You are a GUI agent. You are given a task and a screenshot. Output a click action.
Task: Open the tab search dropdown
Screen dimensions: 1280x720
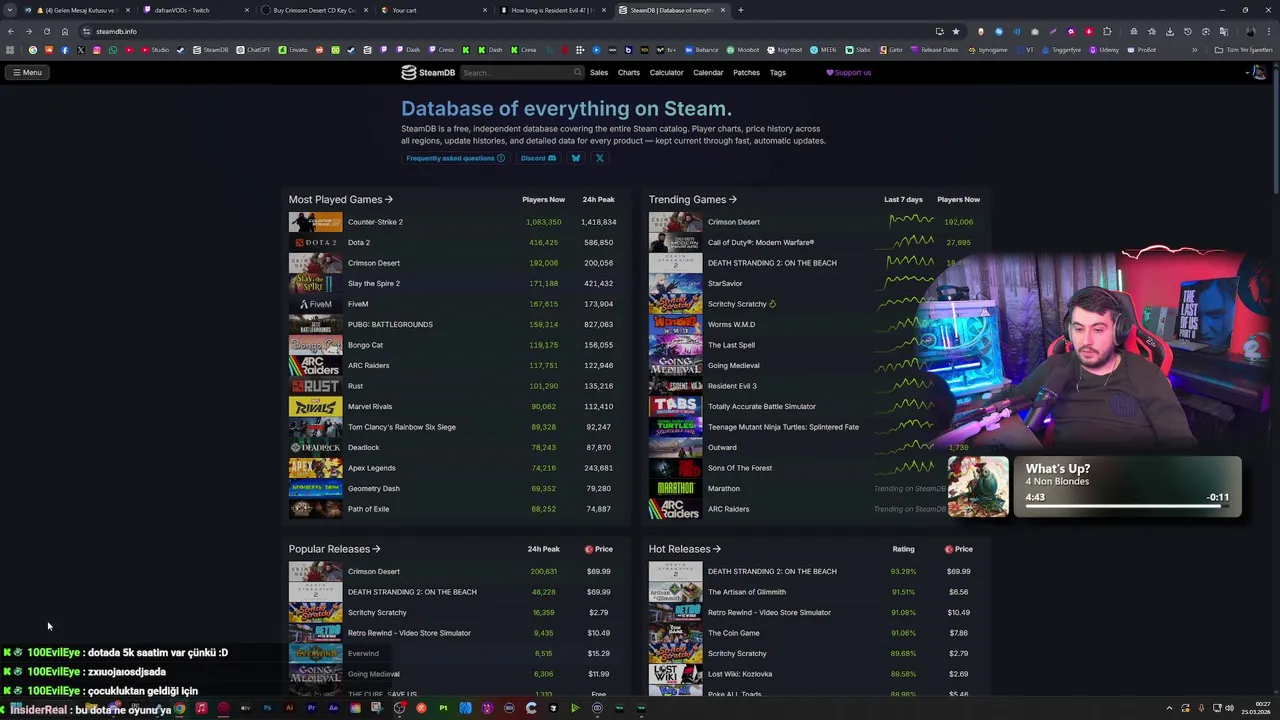tap(11, 10)
